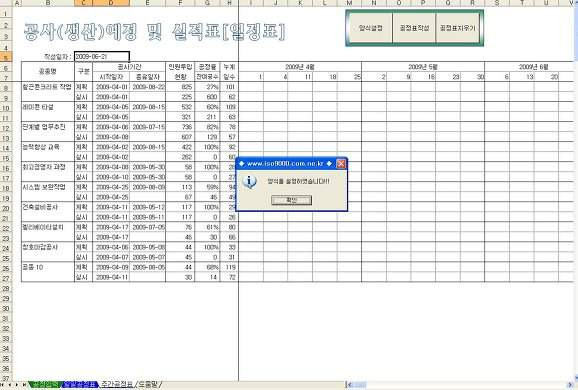Select row 16 header

(6, 168)
